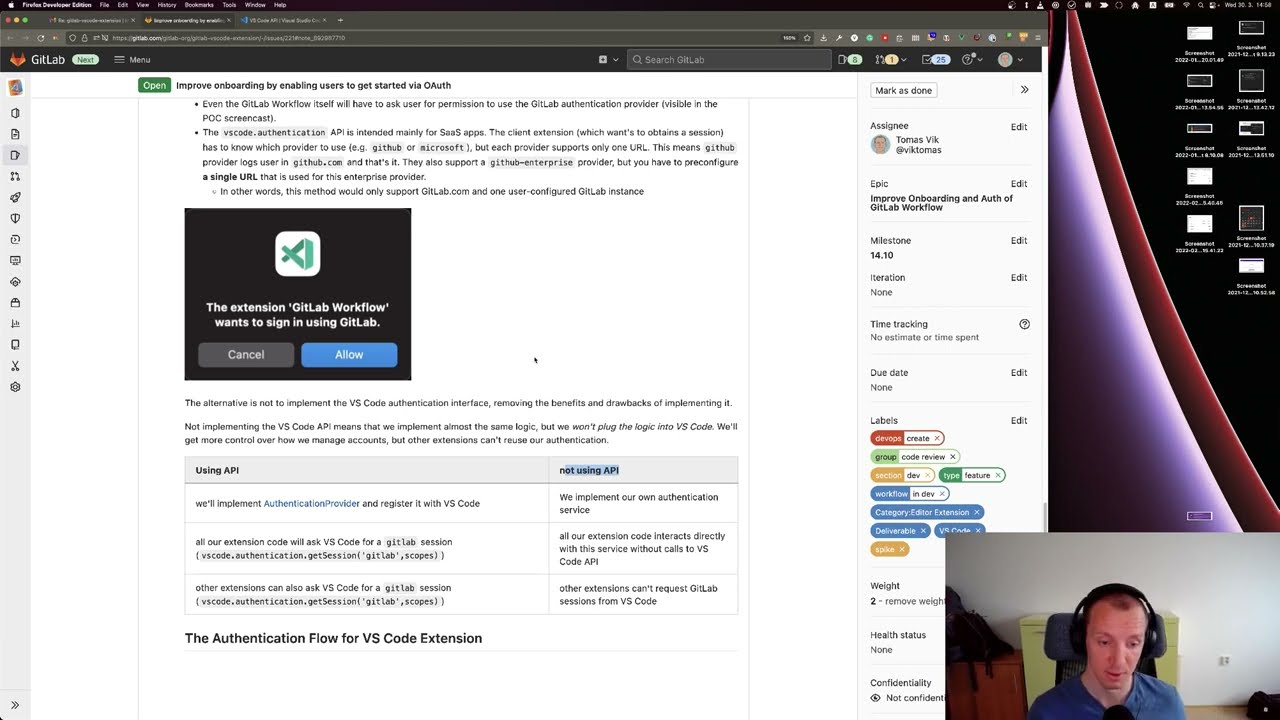Remove the devops create label

point(937,438)
